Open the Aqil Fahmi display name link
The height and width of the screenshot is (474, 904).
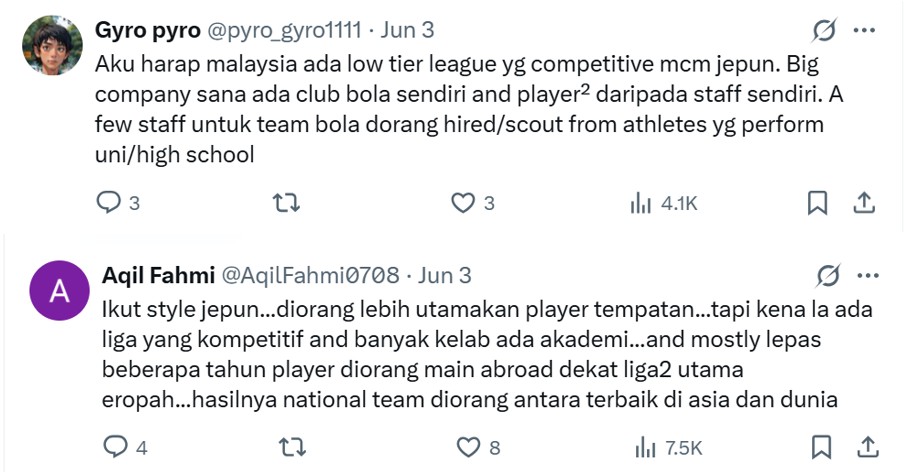[159, 276]
